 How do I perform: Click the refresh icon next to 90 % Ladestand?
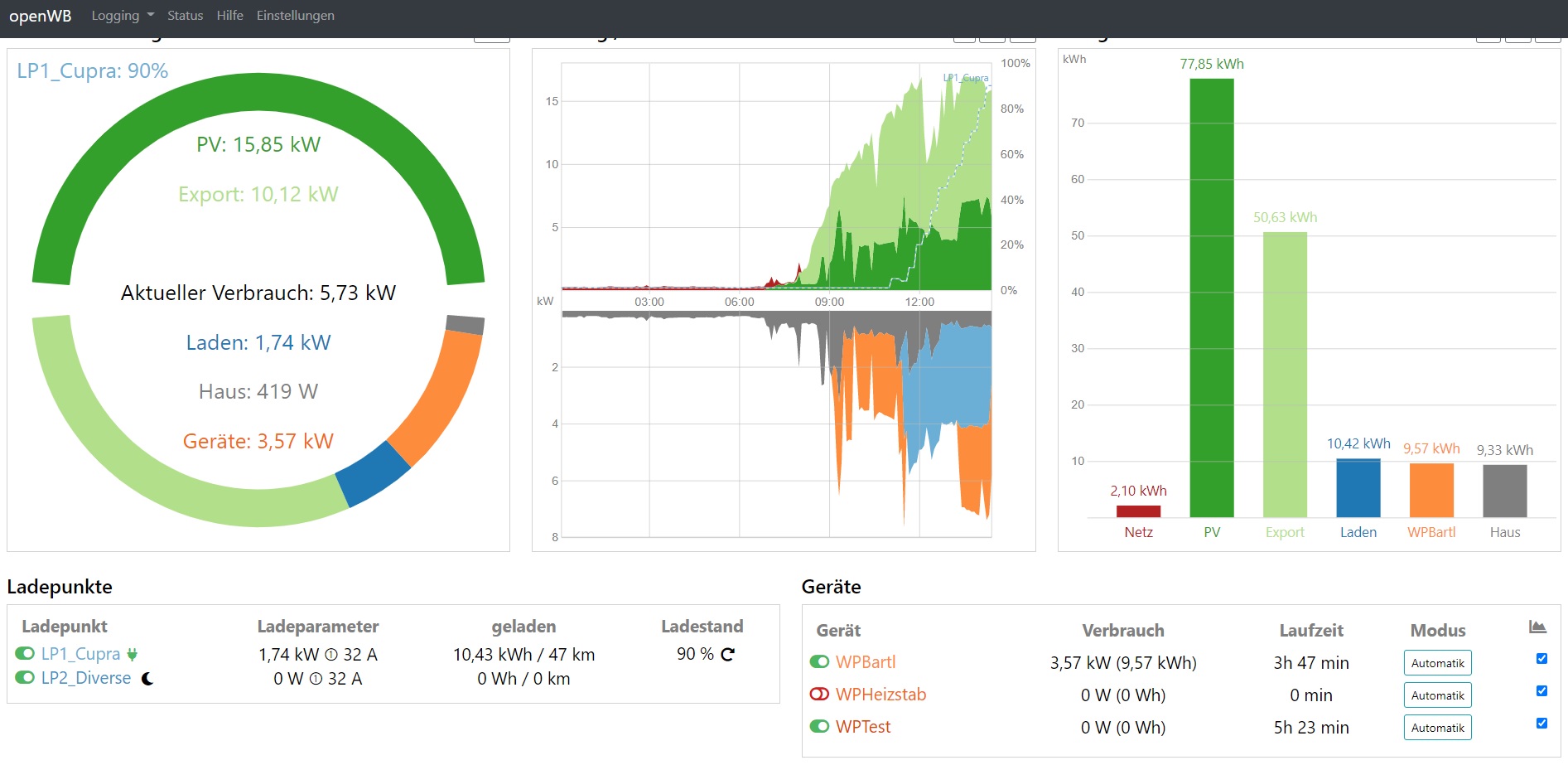tap(727, 654)
